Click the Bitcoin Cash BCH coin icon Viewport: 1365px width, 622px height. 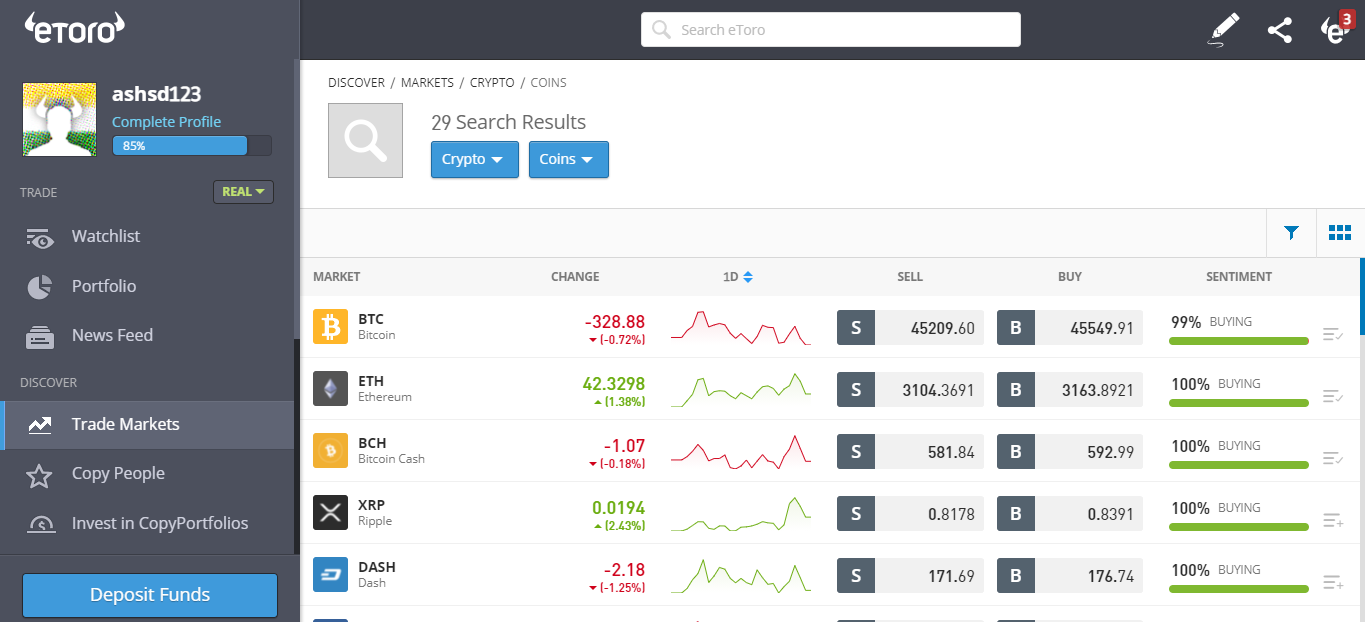330,450
